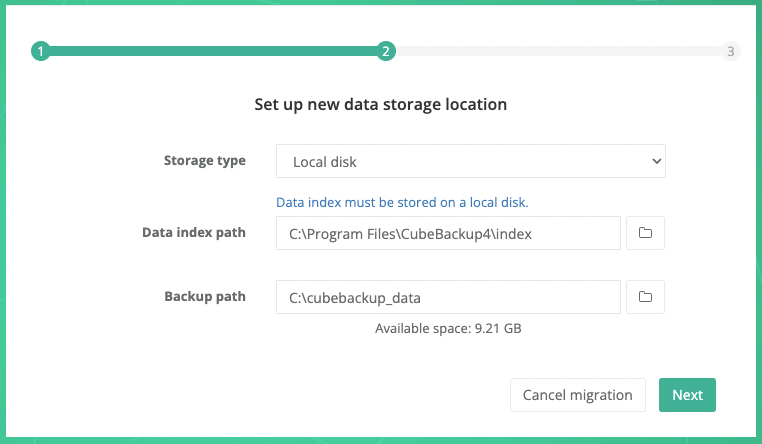Click the unfilled progress bar before step 3
The image size is (762, 444).
point(558,51)
